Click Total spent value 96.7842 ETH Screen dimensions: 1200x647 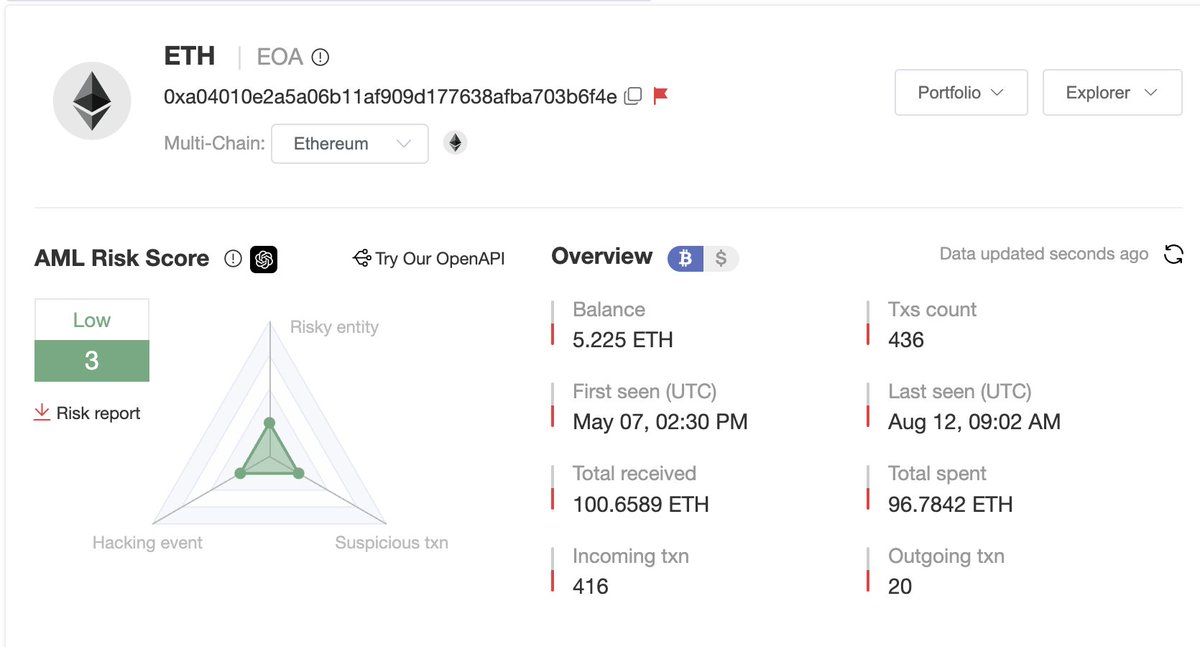(950, 504)
